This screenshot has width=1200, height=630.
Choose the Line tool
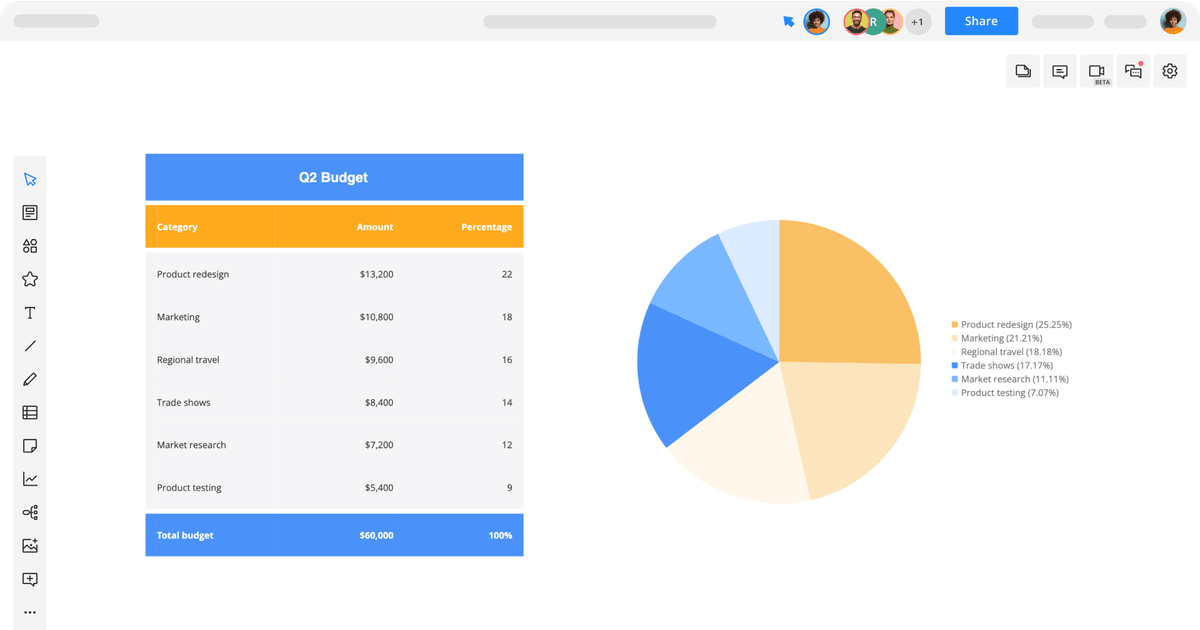click(30, 345)
